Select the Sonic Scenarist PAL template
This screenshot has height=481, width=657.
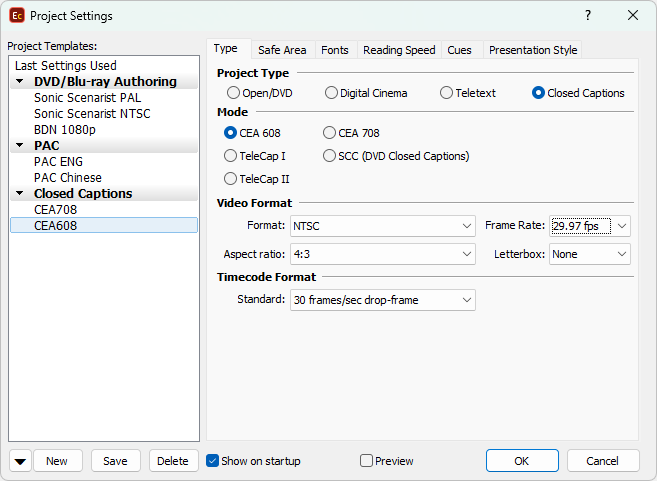(88, 98)
